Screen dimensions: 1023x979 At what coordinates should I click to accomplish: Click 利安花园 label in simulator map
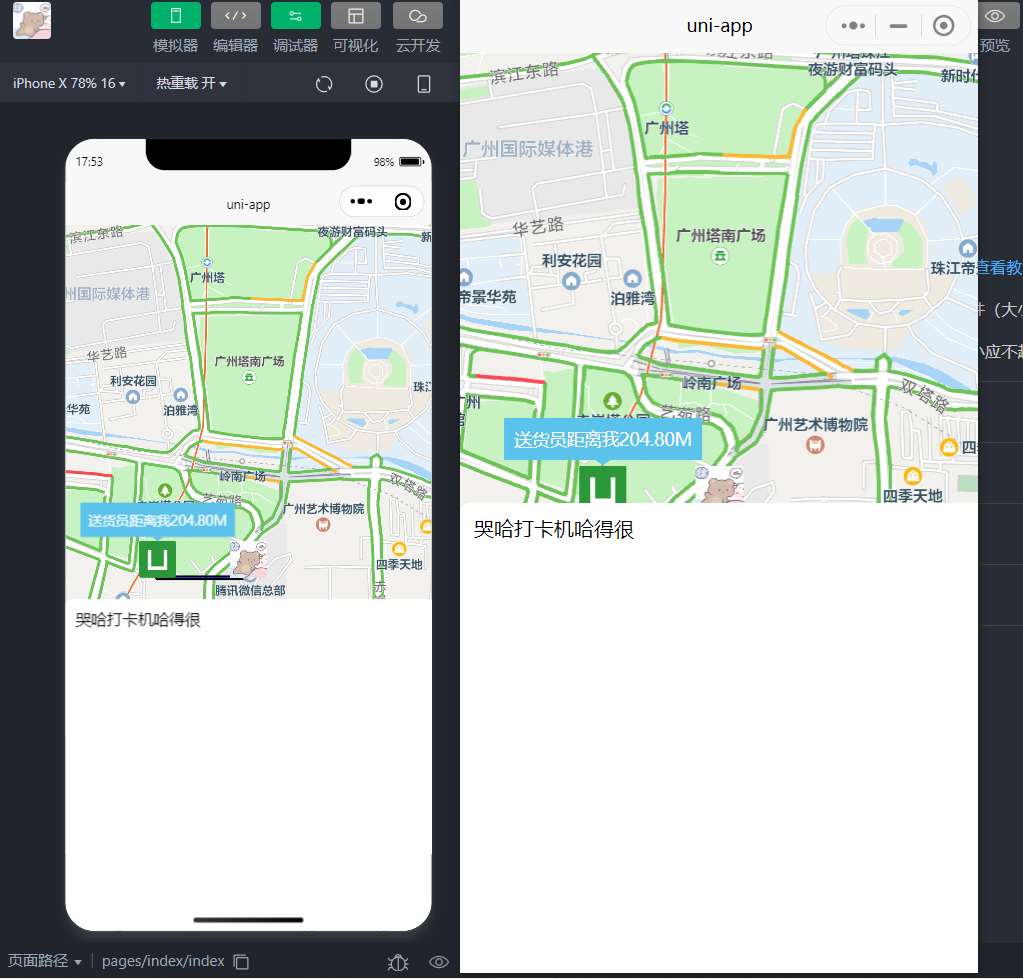[133, 381]
